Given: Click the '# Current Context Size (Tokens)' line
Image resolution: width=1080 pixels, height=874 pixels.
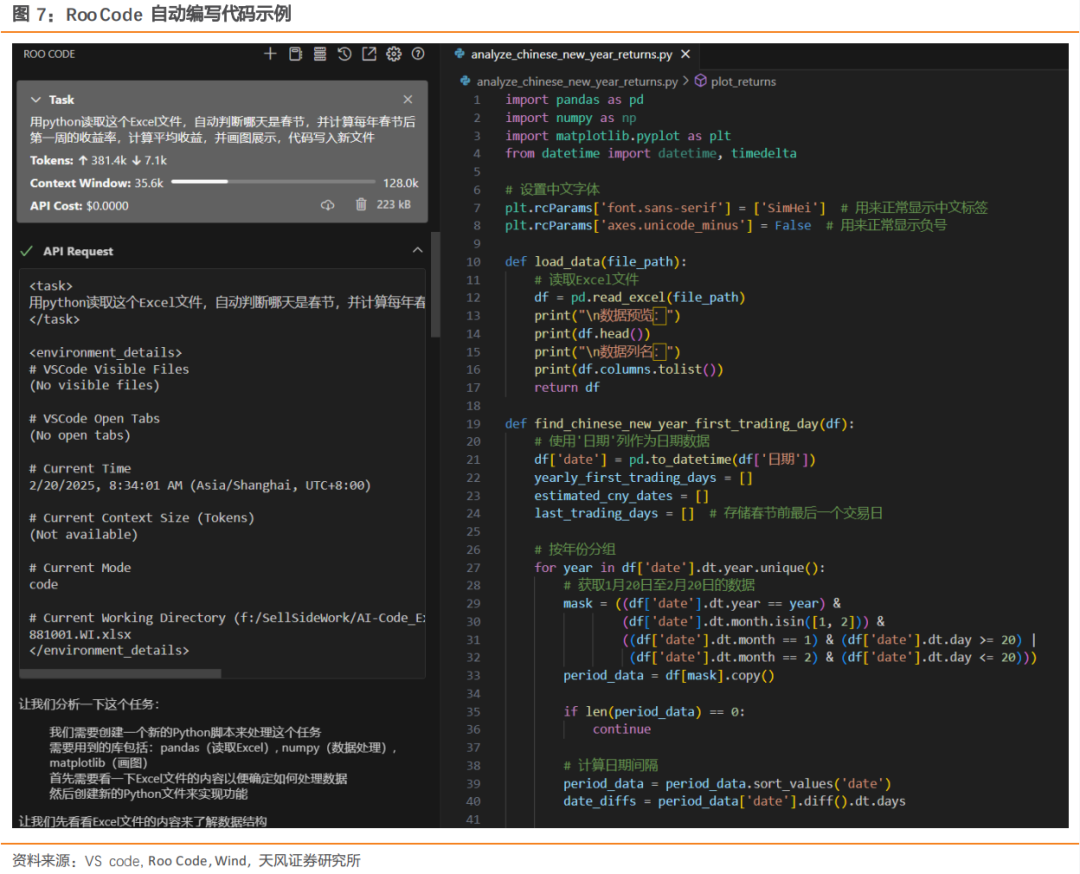Looking at the screenshot, I should [x=142, y=518].
